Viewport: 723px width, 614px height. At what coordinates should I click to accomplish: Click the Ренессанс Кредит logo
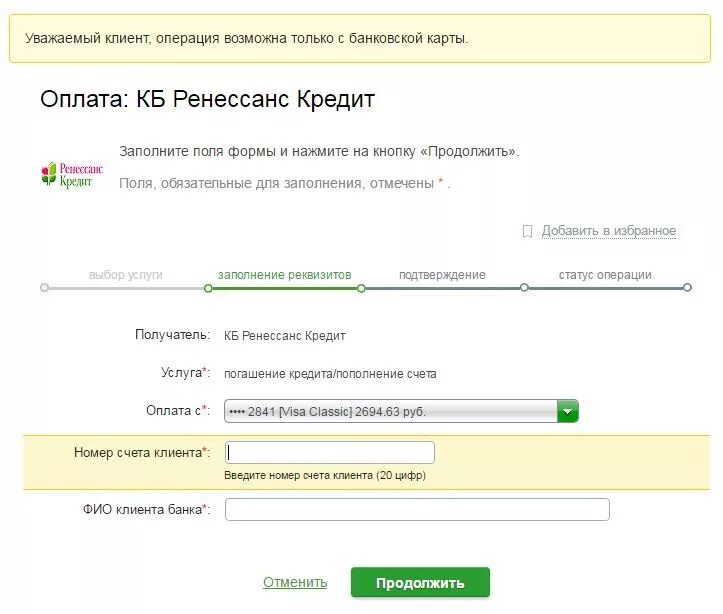(72, 175)
